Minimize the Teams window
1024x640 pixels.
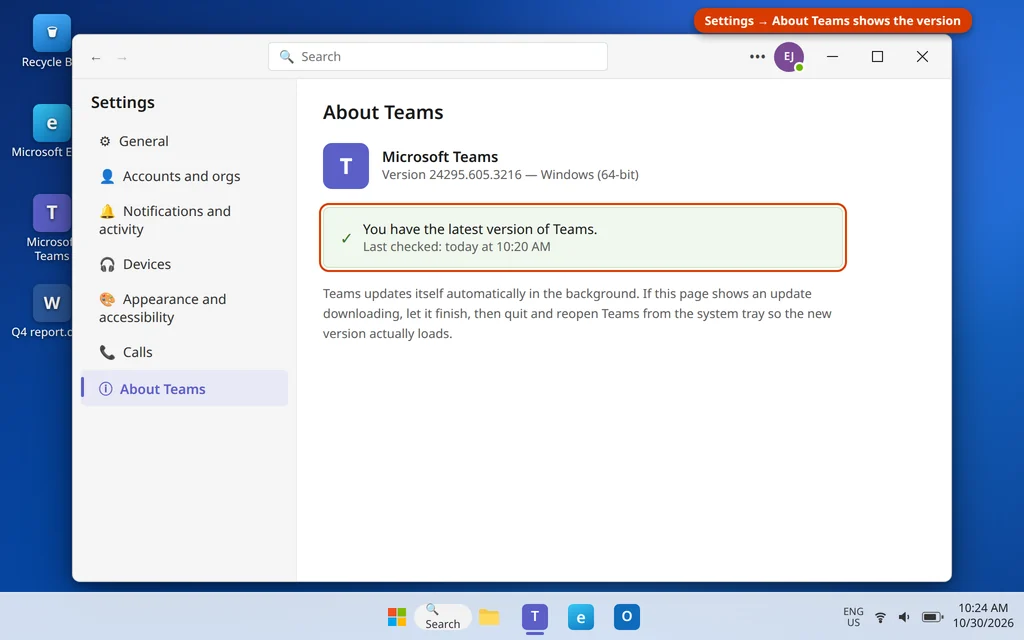pos(833,57)
